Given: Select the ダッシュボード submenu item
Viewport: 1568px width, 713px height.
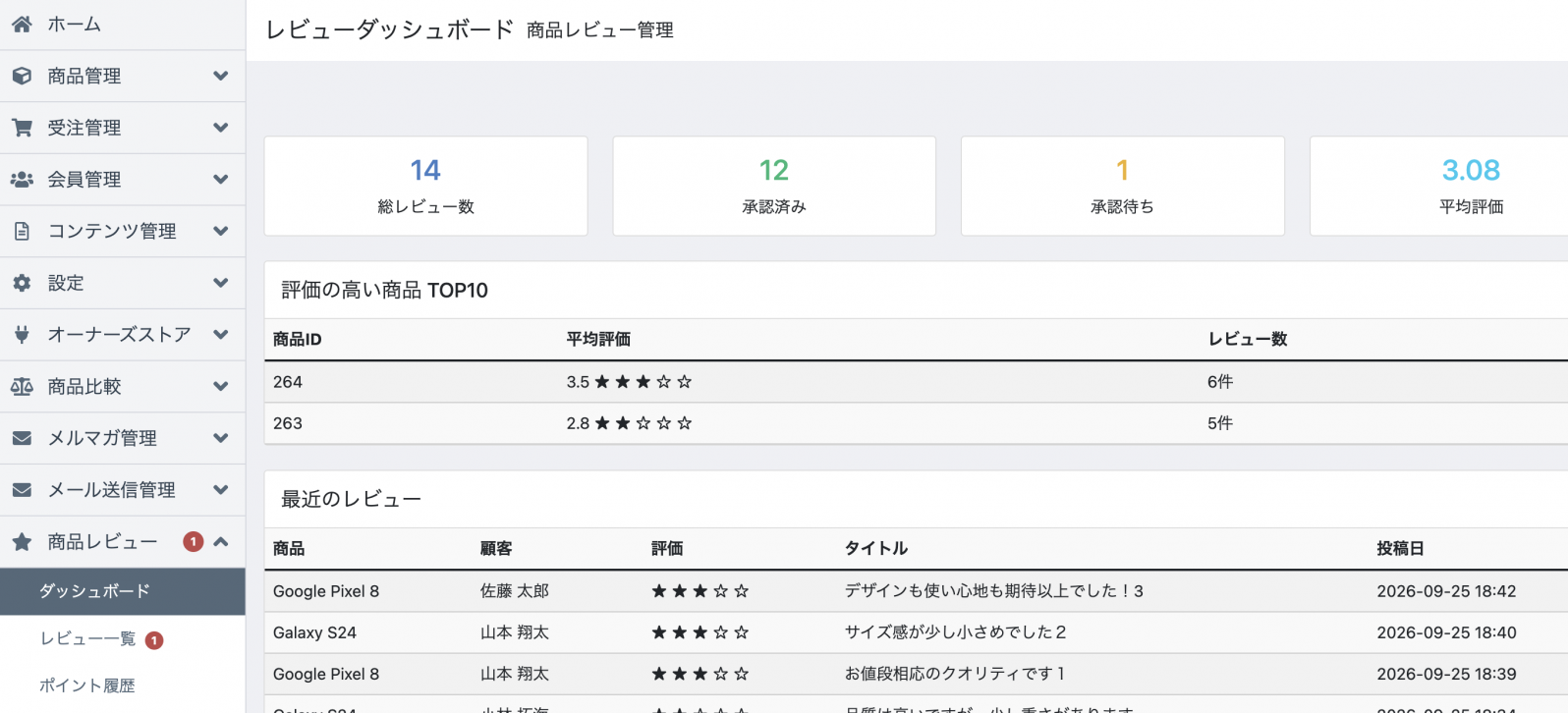Looking at the screenshot, I should tap(122, 591).
